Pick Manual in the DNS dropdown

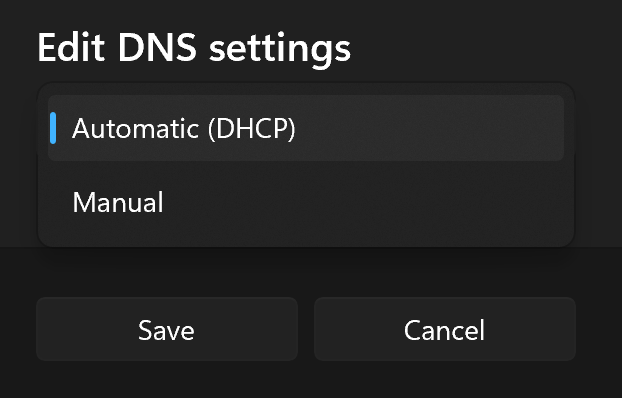coord(305,202)
